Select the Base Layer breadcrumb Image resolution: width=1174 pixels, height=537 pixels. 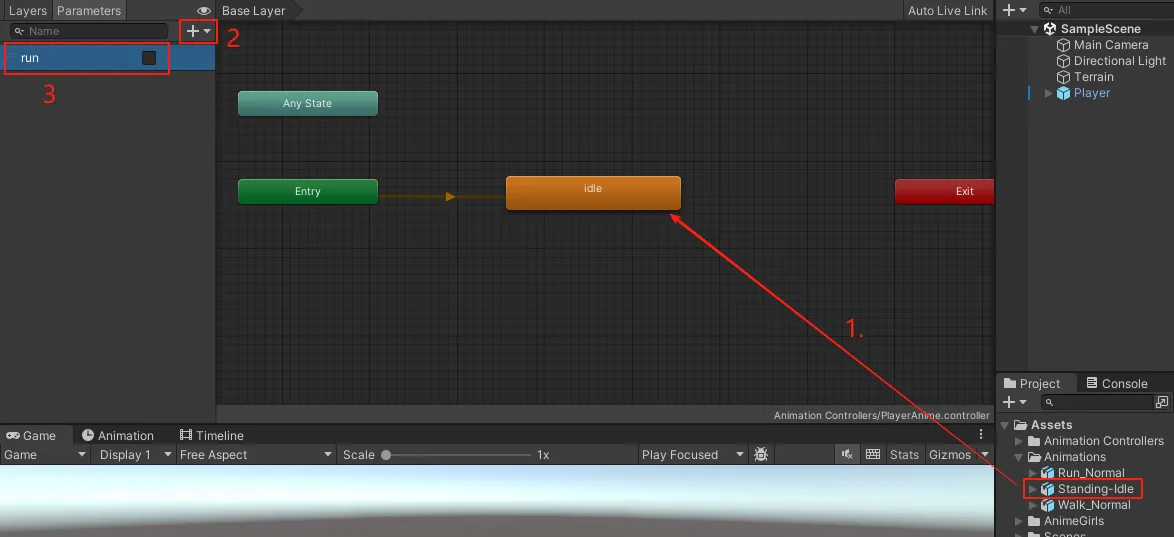[x=254, y=10]
